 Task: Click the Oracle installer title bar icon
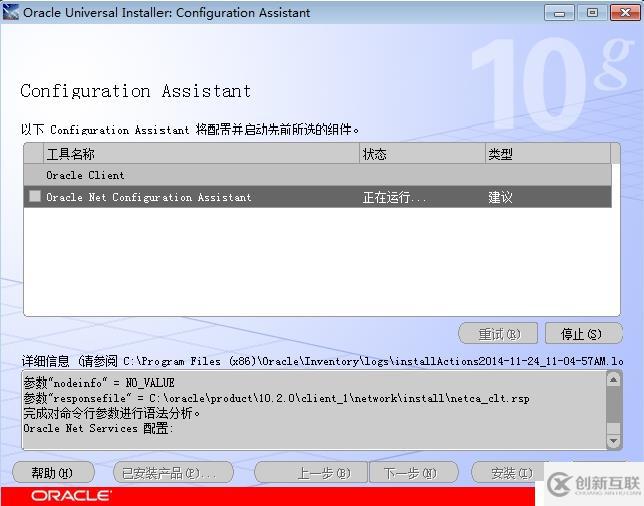pos(11,12)
